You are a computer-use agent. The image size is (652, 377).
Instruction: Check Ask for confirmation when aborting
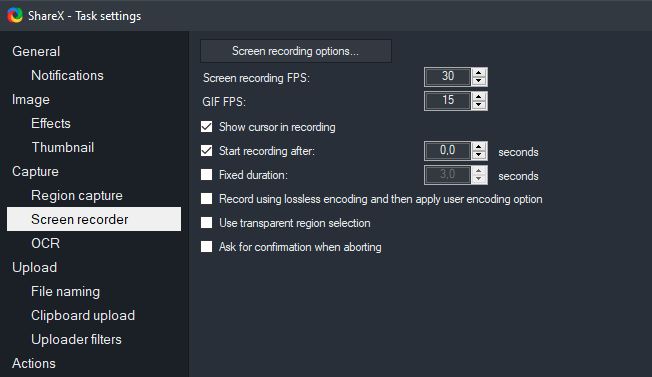[207, 247]
